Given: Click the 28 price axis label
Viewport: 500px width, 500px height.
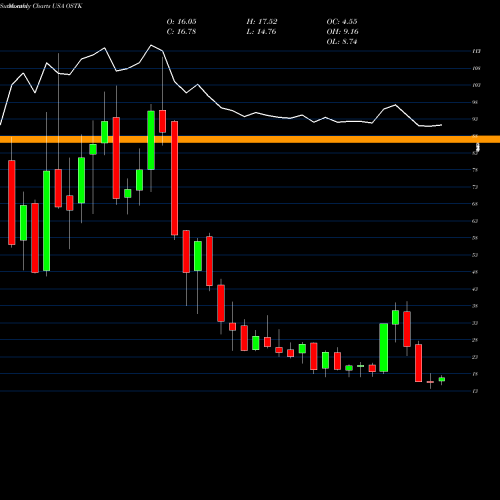Looking at the screenshot, I should pyautogui.click(x=475, y=340).
